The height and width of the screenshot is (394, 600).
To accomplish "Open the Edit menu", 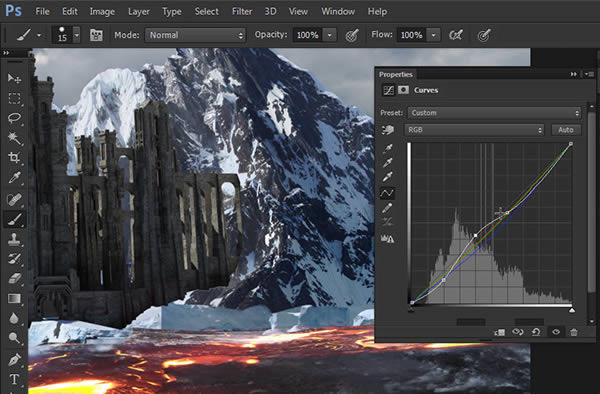I will click(x=70, y=11).
